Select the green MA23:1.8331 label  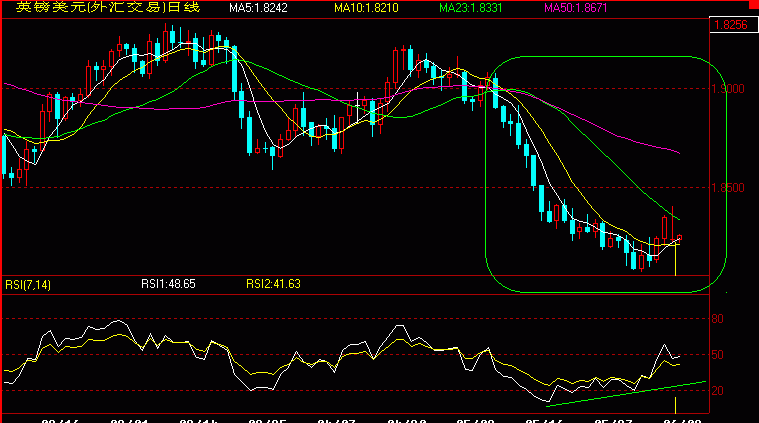coord(471,8)
